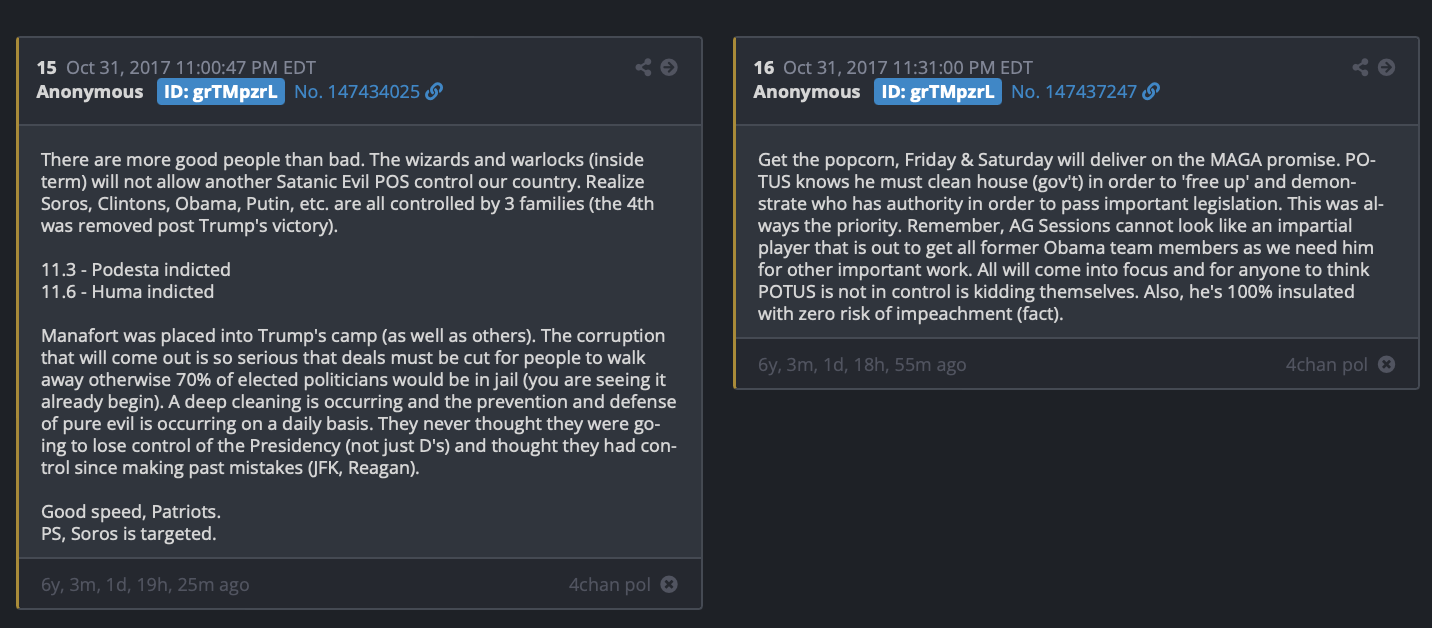Click the share icon on post 15

(643, 67)
